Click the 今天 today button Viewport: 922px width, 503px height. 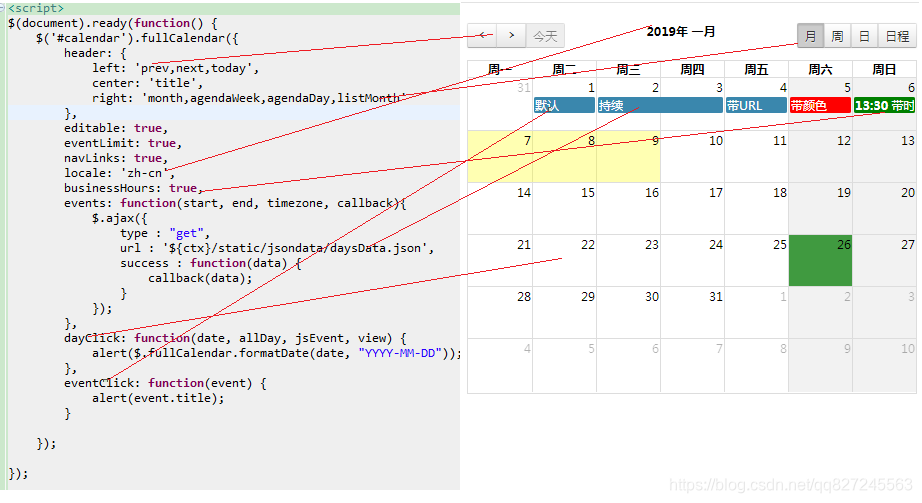[x=545, y=36]
